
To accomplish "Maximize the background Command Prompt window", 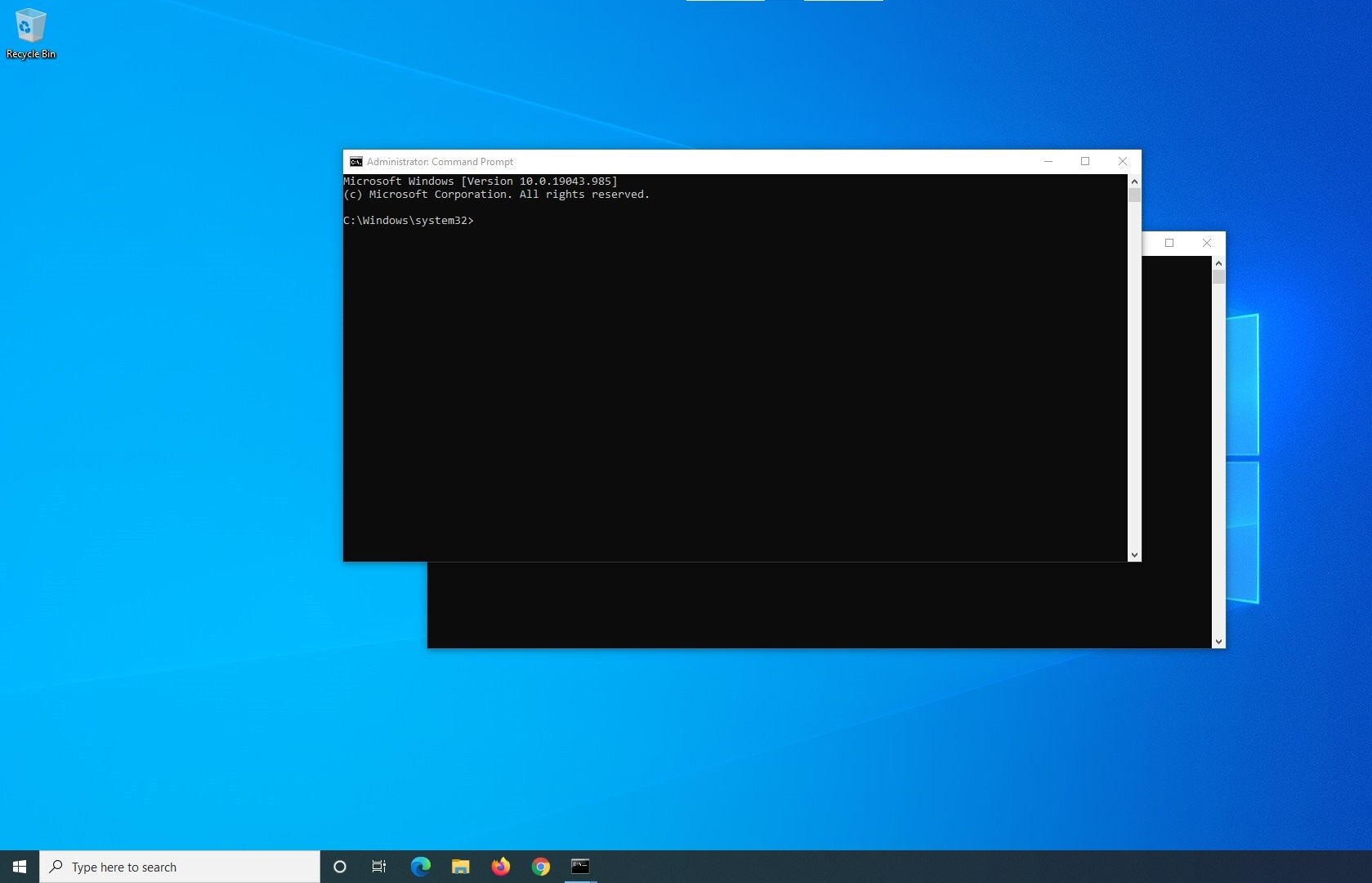I will [x=1169, y=243].
